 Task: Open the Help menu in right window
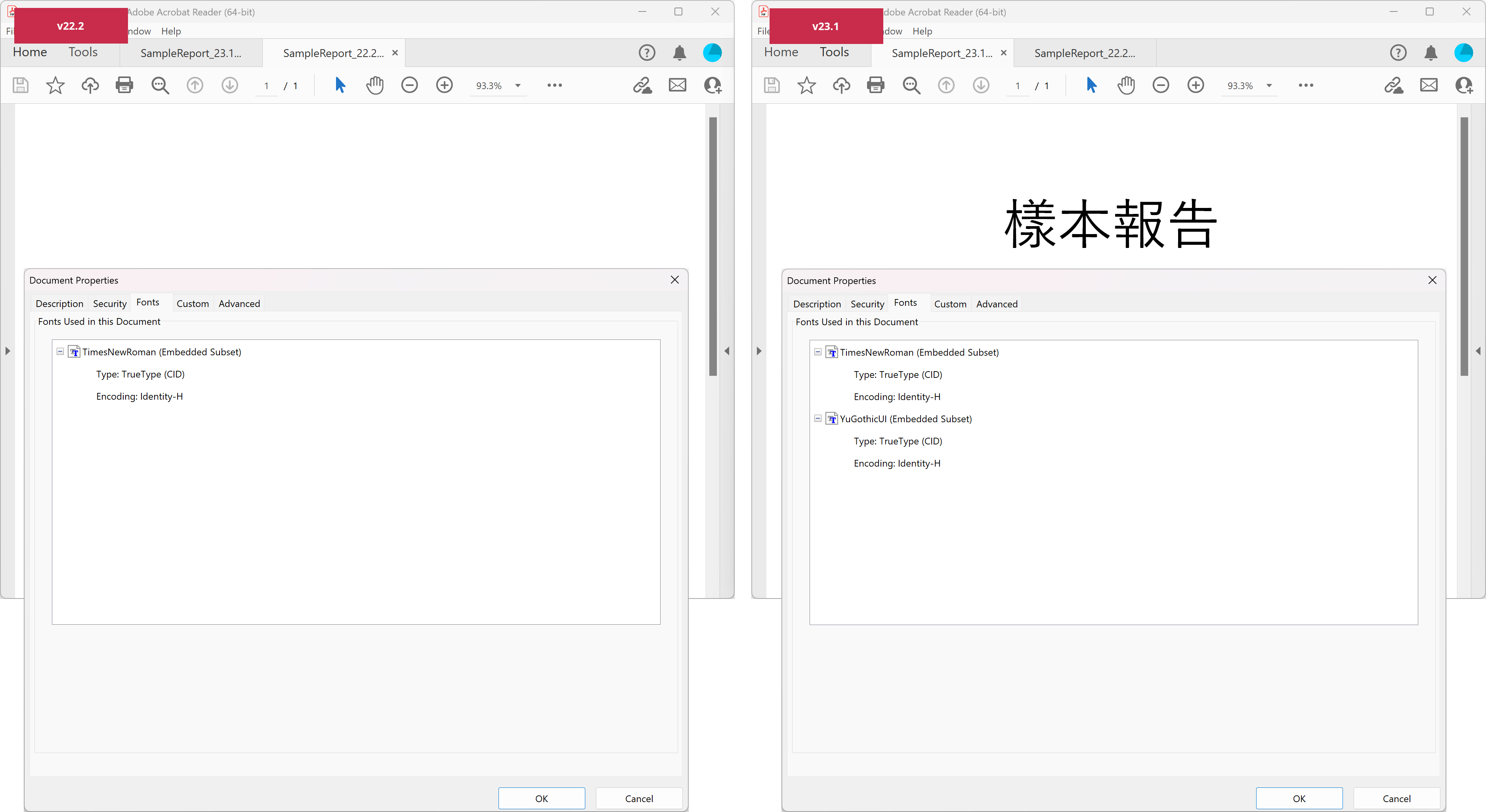922,31
